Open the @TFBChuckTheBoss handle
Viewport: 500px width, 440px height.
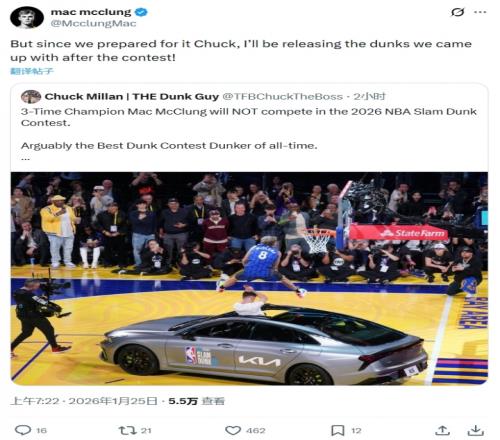pos(282,97)
